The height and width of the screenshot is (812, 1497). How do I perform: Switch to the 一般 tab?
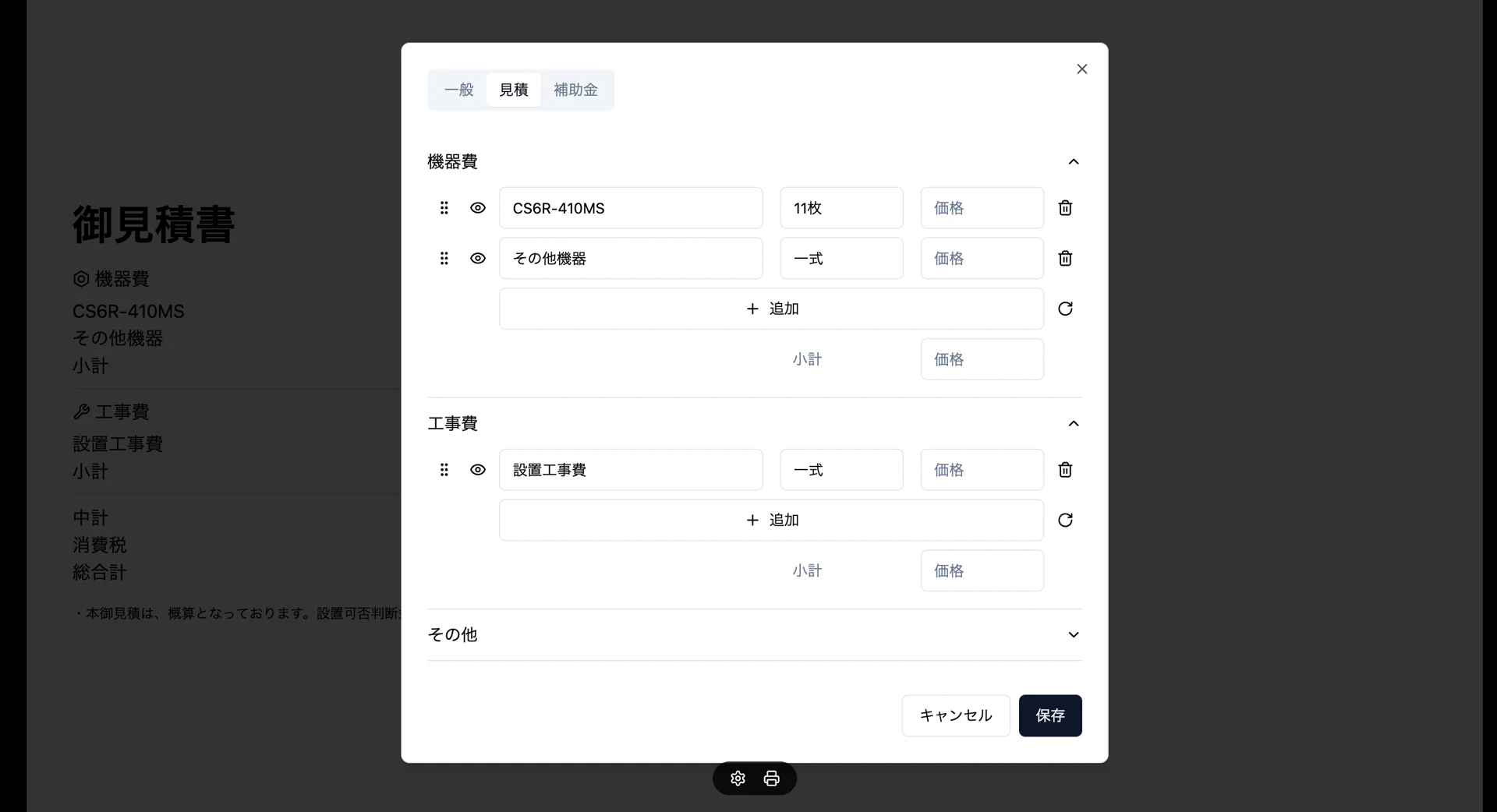point(459,90)
